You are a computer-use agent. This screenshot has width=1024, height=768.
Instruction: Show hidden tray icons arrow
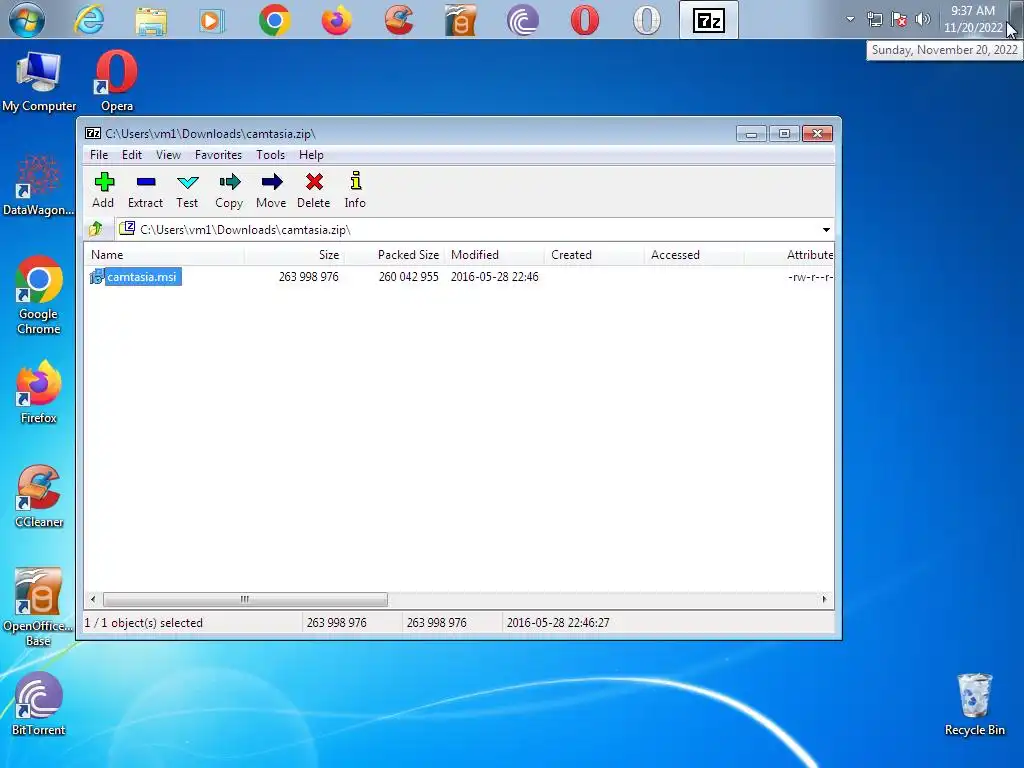pyautogui.click(x=850, y=19)
